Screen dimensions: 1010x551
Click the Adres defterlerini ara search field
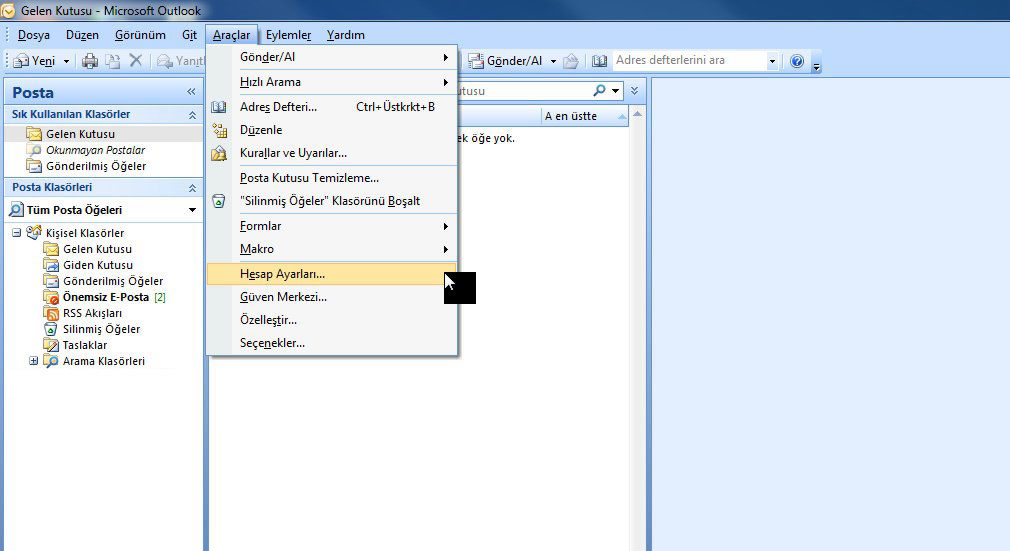click(689, 61)
